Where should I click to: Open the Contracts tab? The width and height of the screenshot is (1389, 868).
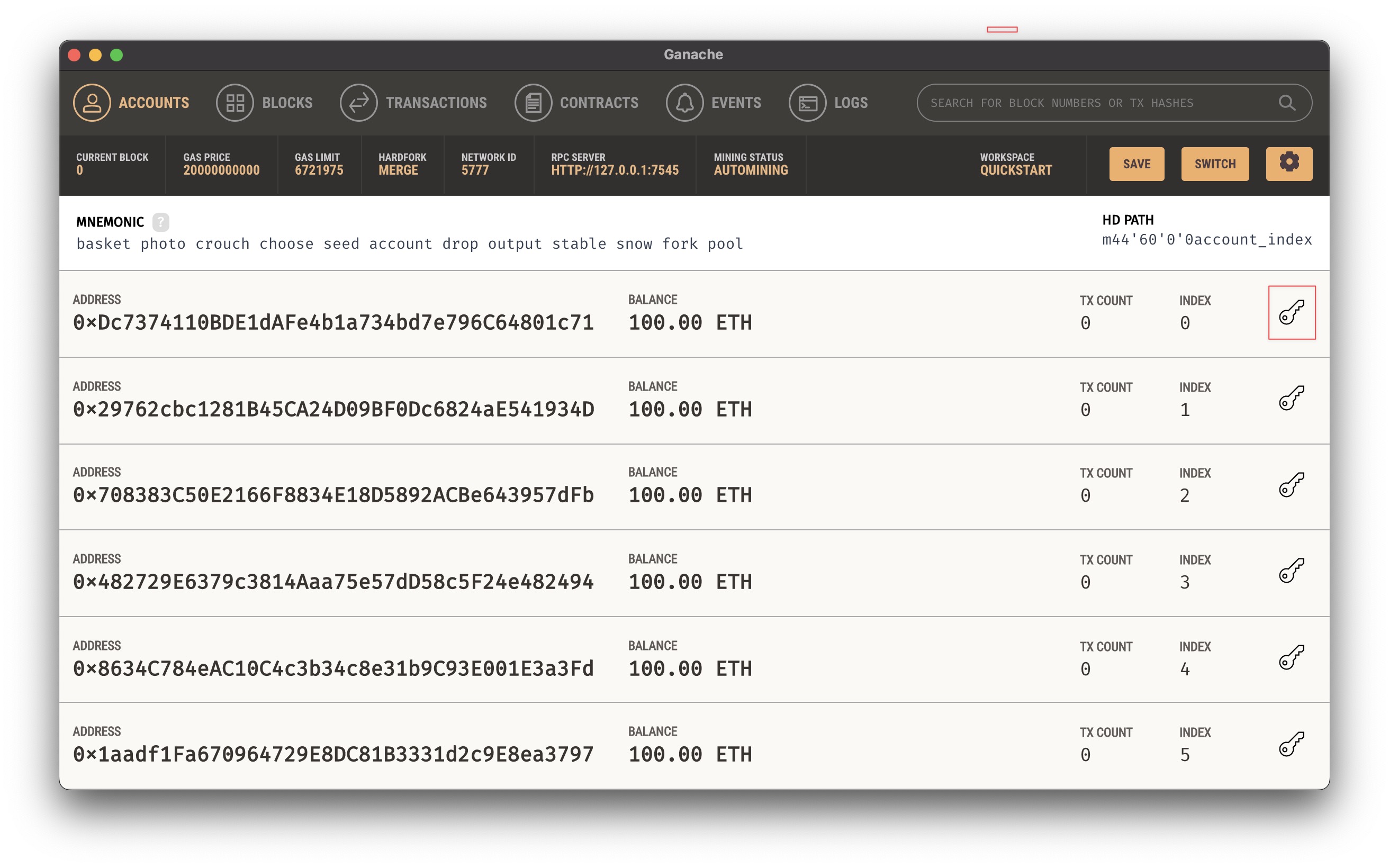click(x=576, y=103)
